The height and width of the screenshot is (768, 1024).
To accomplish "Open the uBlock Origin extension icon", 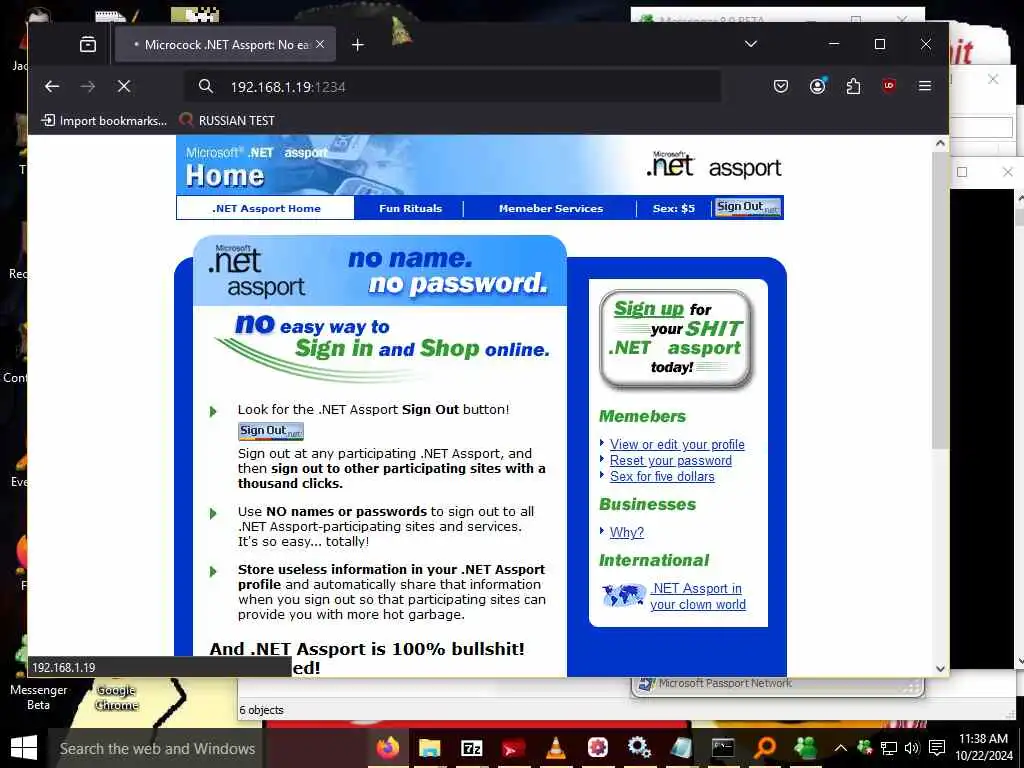I will [x=888, y=86].
